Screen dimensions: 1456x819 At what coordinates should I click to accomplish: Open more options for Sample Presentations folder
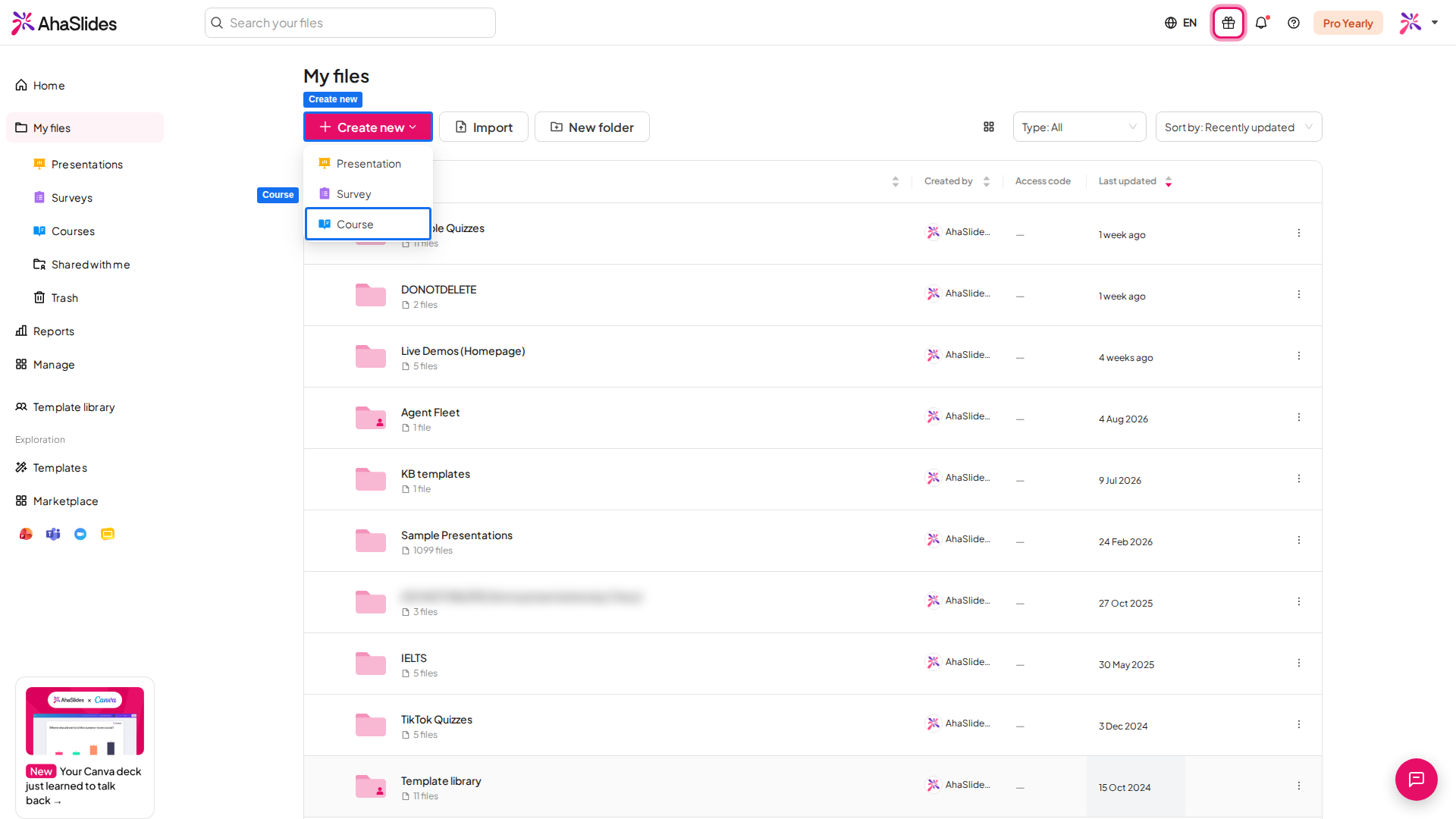click(x=1299, y=540)
